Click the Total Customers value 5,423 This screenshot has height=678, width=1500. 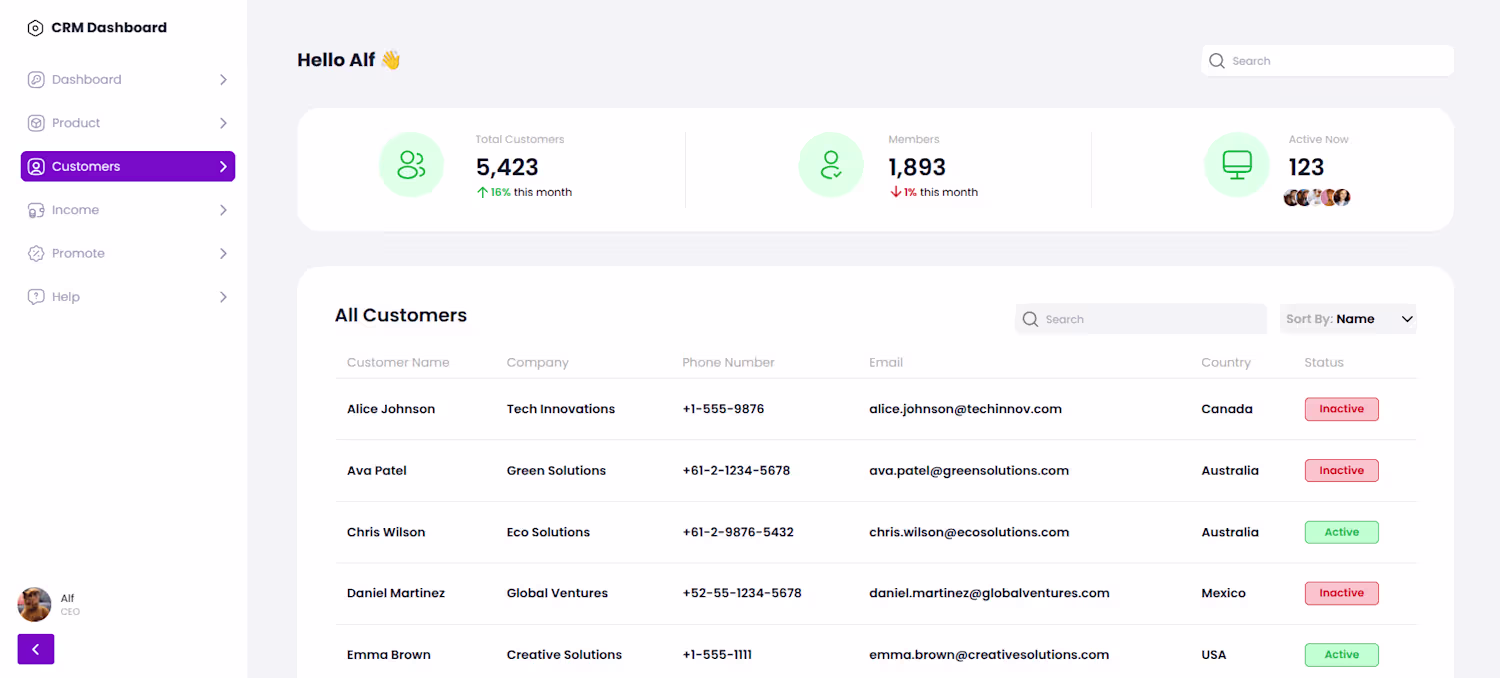pos(507,167)
